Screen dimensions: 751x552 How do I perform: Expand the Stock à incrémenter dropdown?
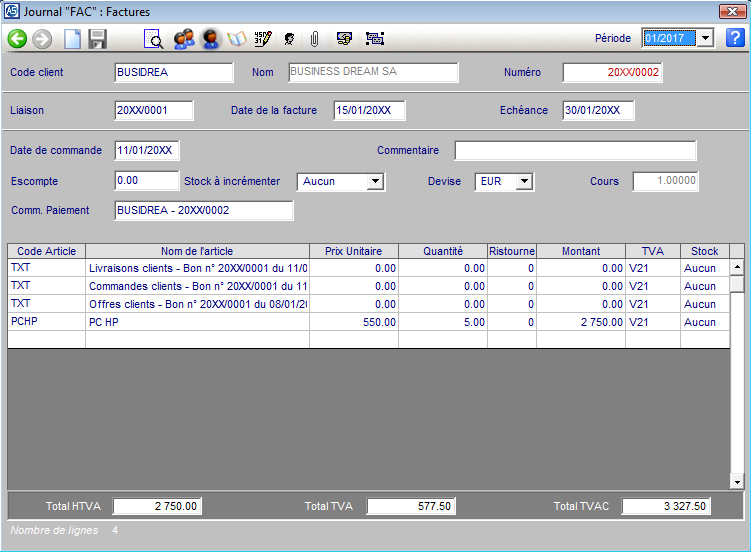[x=375, y=182]
